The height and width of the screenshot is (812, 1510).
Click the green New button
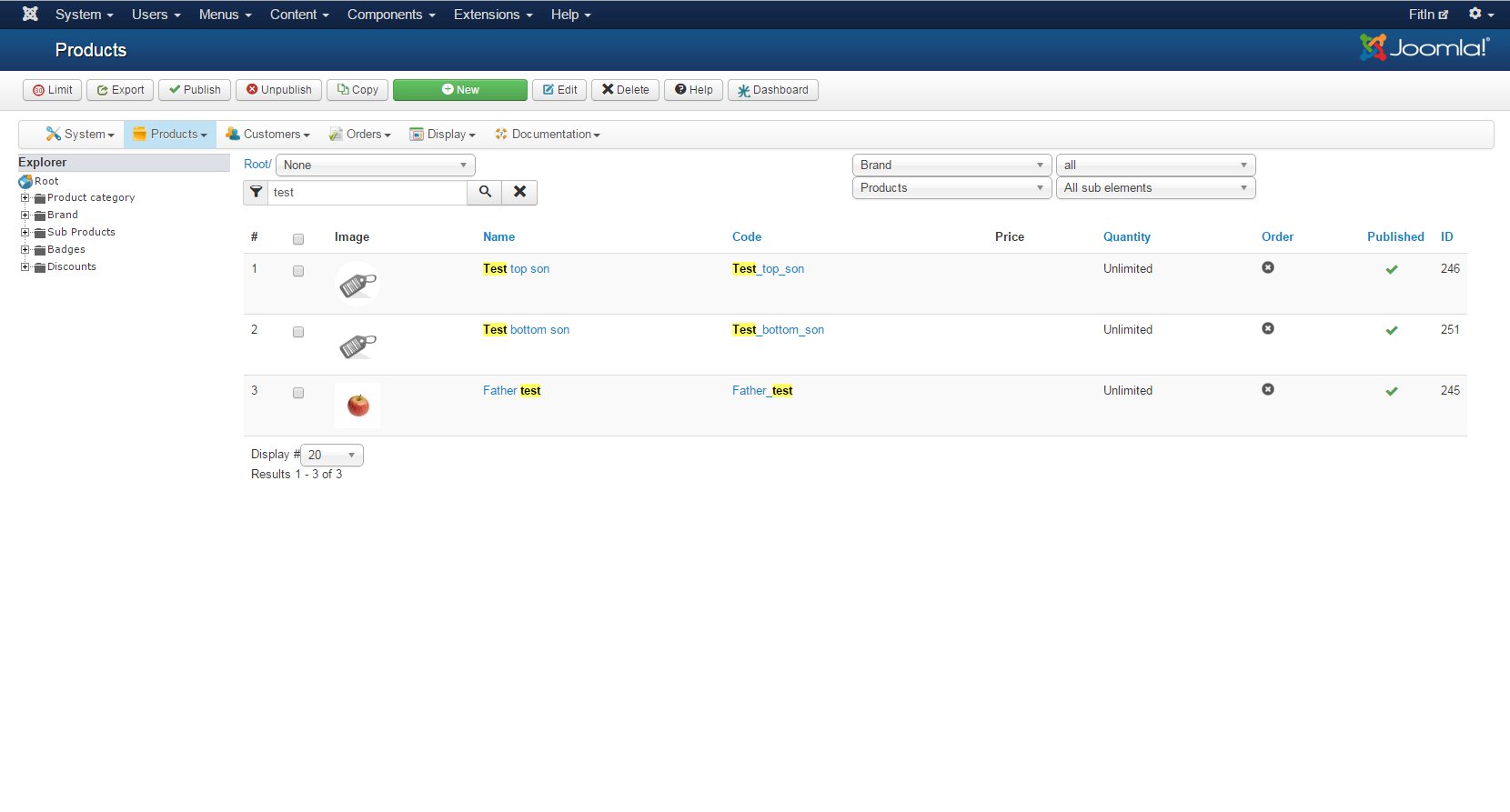coord(460,89)
